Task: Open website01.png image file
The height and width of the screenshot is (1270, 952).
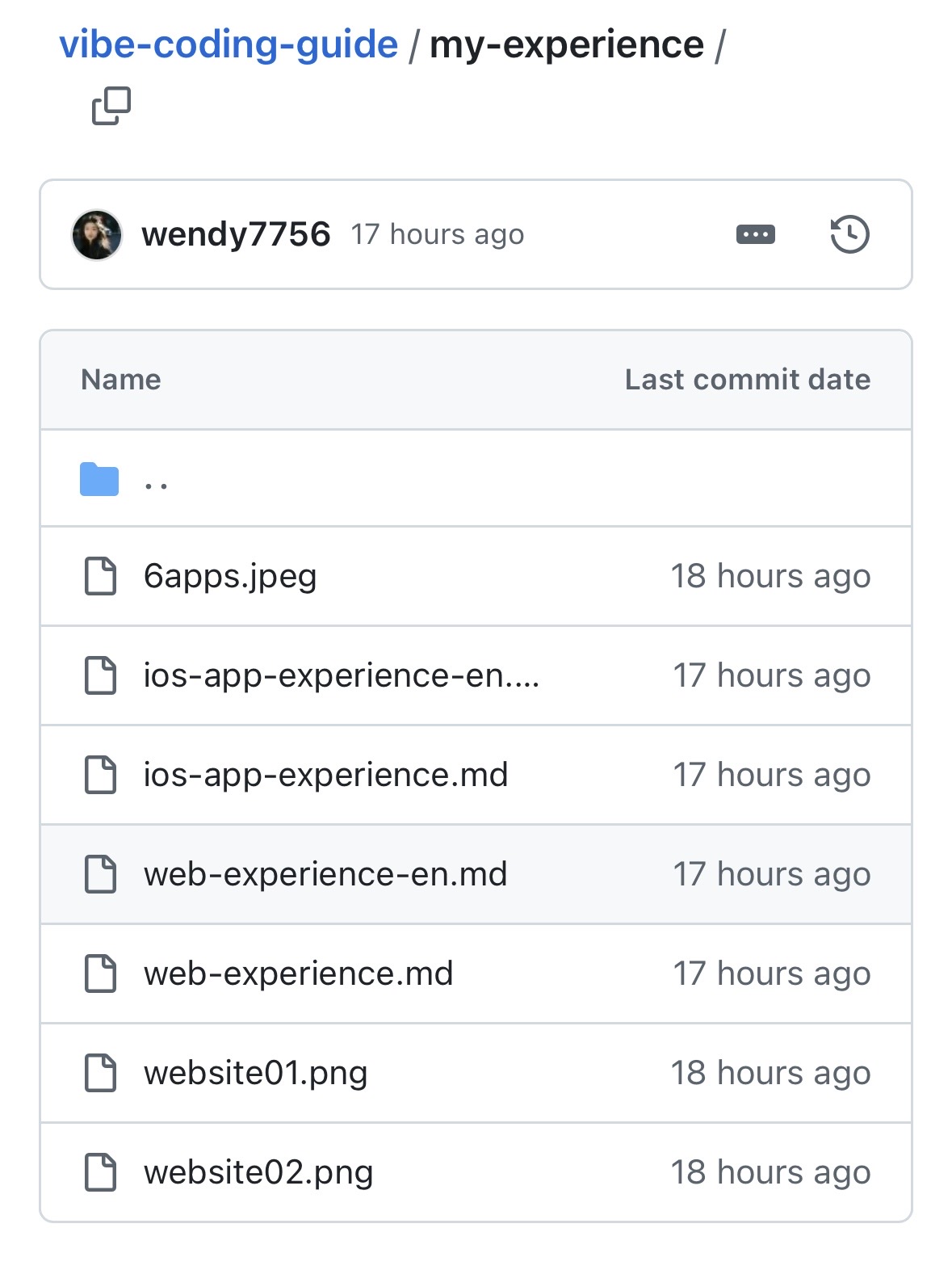Action: point(256,1074)
